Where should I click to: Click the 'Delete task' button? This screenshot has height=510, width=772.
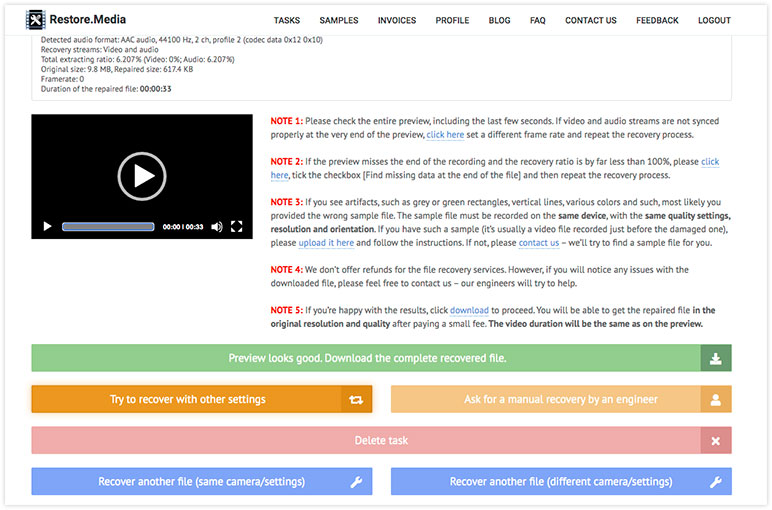pyautogui.click(x=382, y=441)
